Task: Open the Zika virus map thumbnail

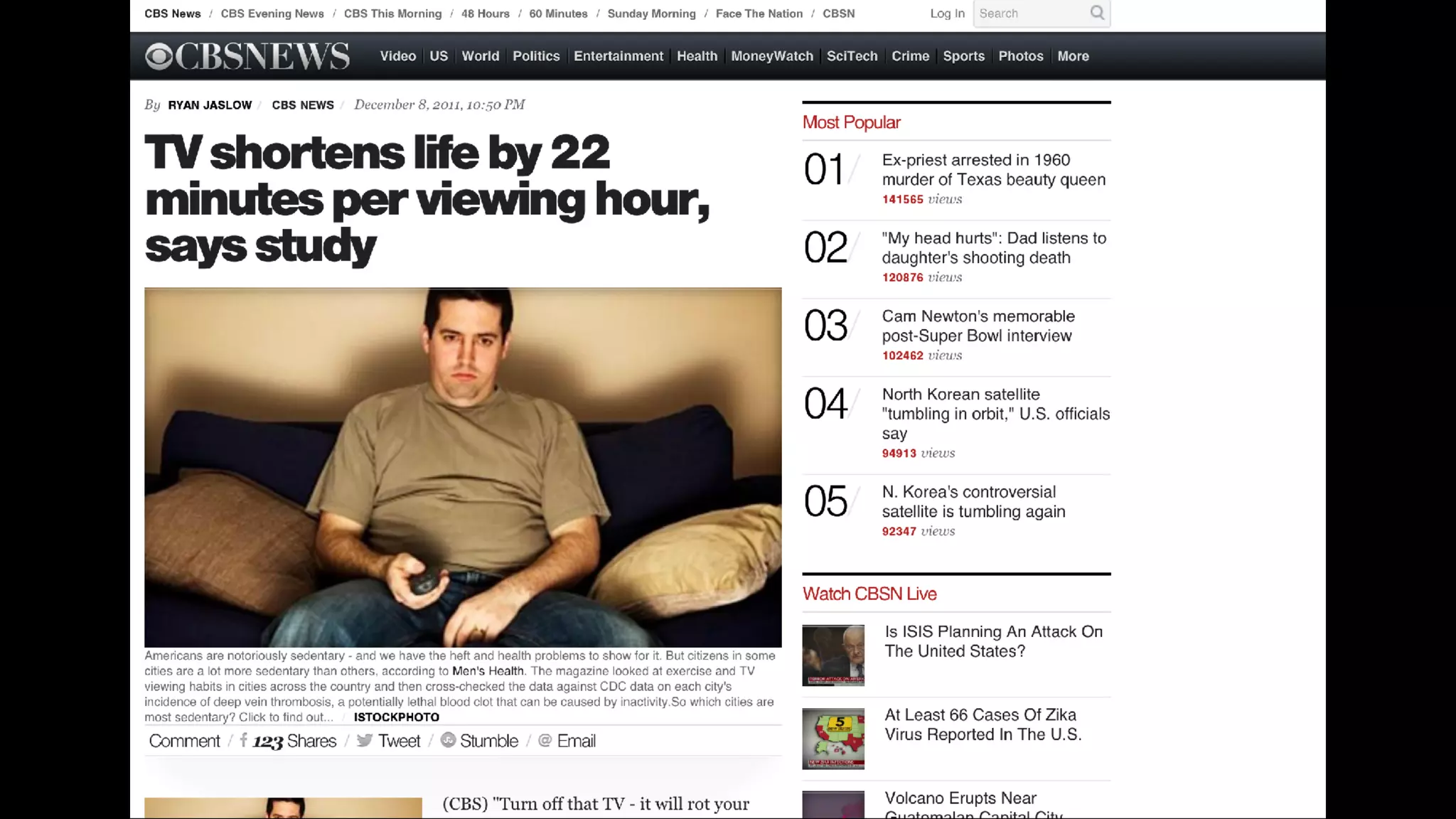Action: (833, 738)
